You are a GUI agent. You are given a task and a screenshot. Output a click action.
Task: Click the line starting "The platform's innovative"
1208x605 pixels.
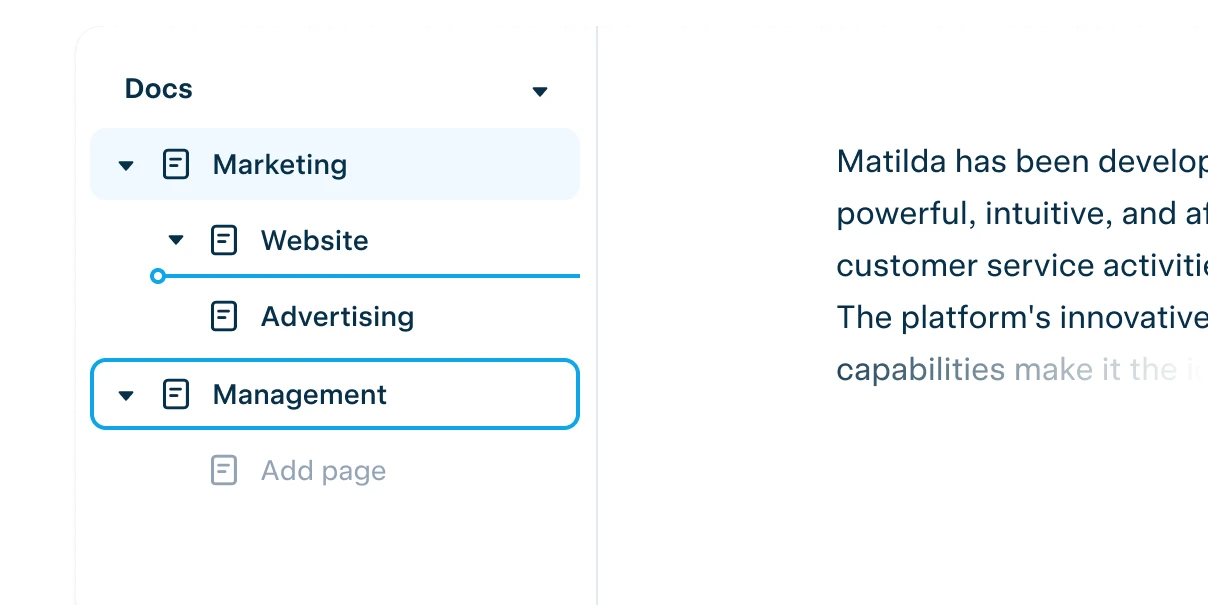pos(1022,317)
